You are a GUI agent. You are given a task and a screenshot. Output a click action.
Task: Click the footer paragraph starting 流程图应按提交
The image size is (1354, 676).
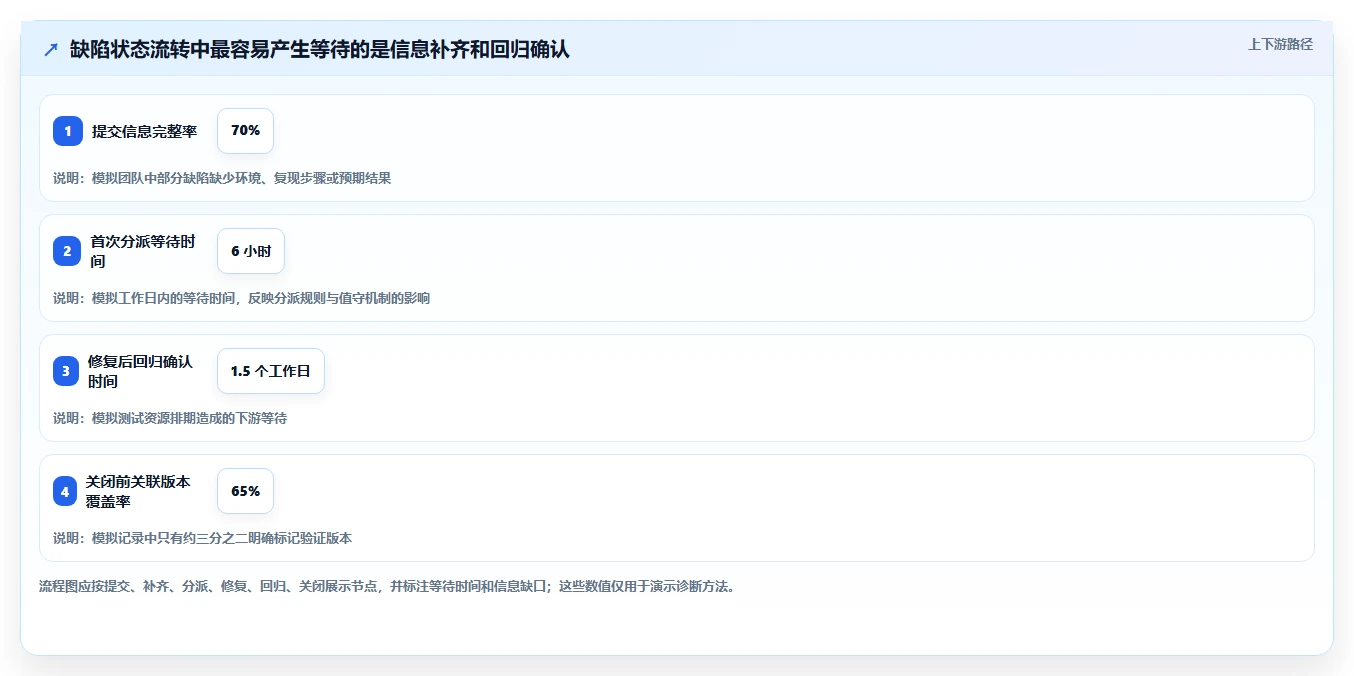[x=389, y=586]
